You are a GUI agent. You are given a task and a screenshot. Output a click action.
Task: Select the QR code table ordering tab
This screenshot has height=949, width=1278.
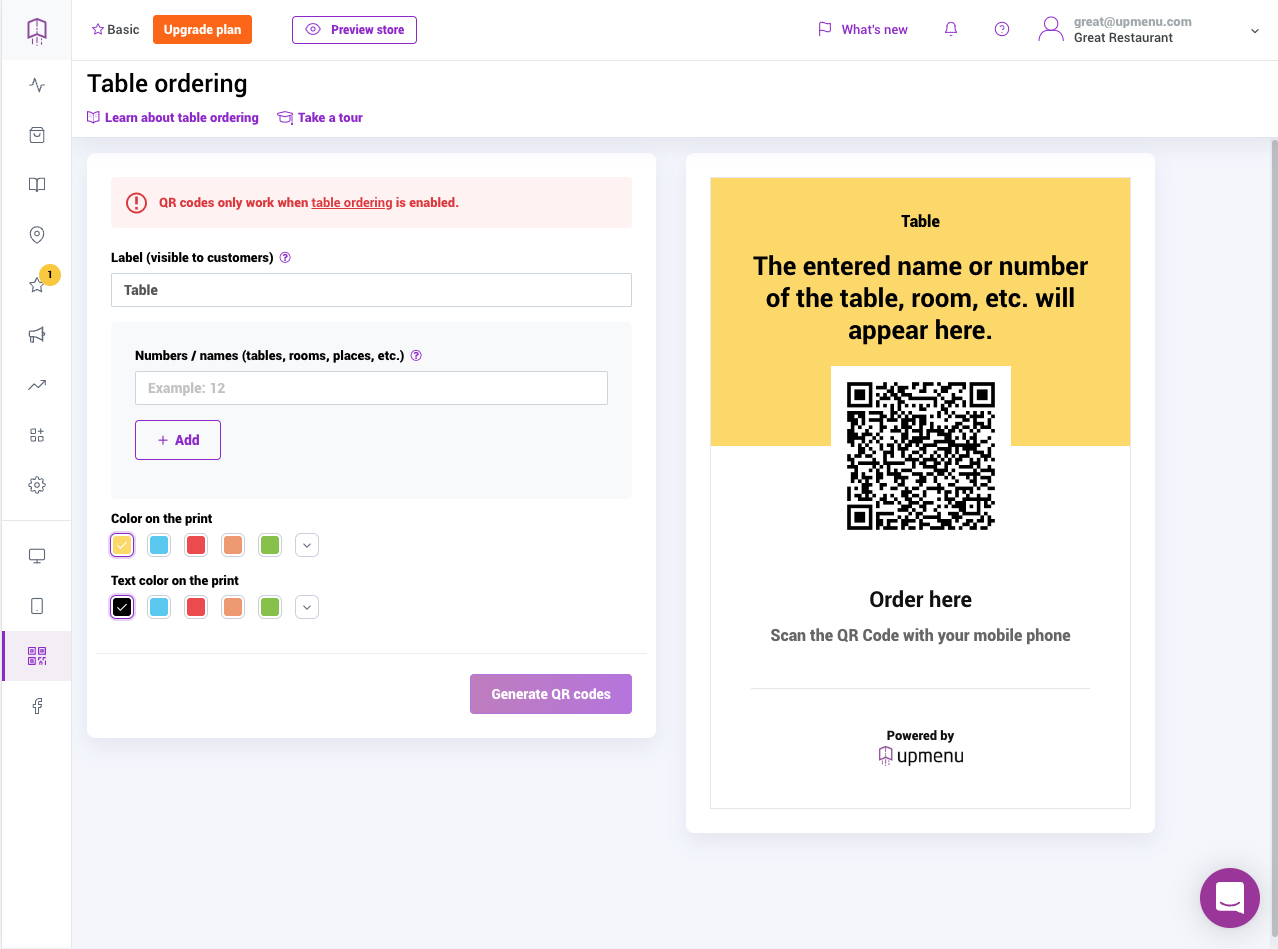click(37, 656)
